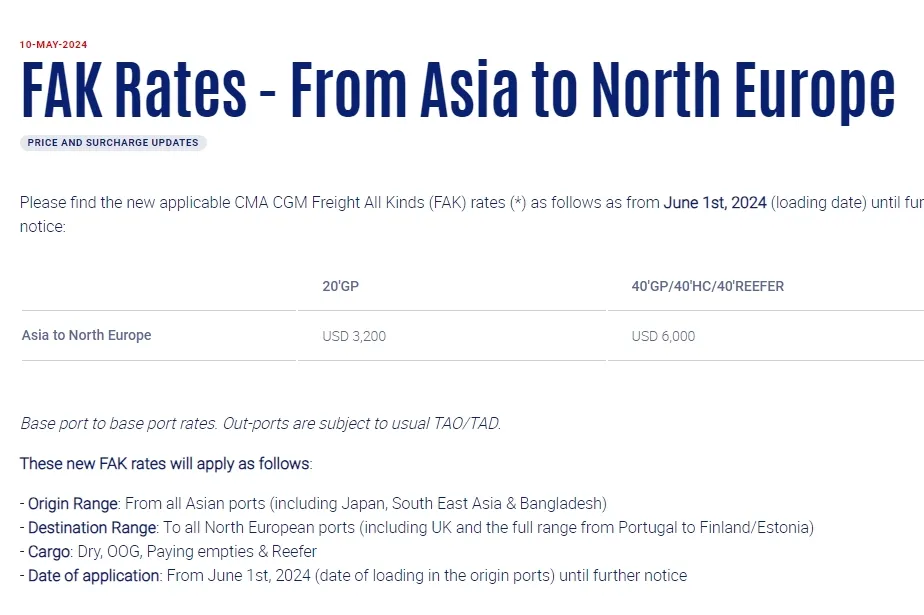Click the Cargo label in the list
The image size is (924, 615).
click(x=49, y=552)
